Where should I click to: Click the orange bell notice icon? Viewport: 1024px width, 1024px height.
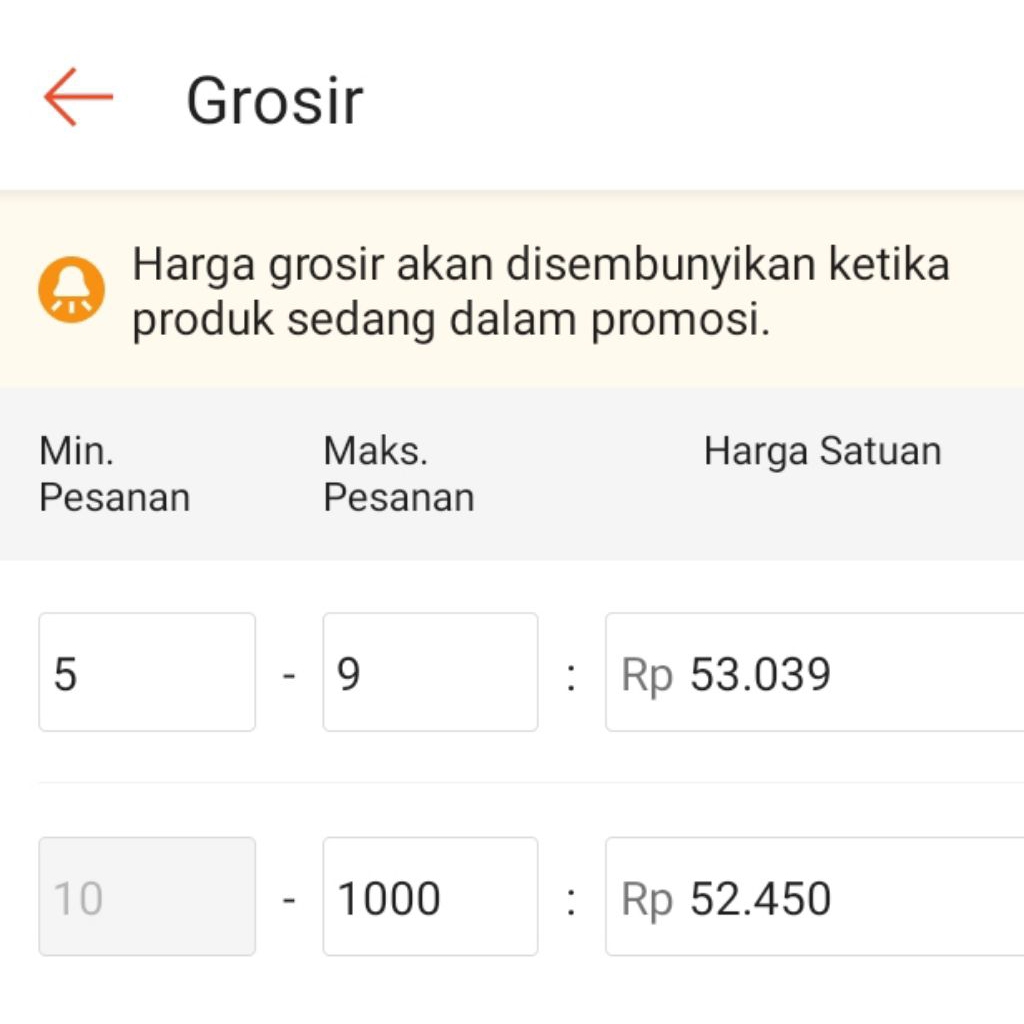point(71,289)
